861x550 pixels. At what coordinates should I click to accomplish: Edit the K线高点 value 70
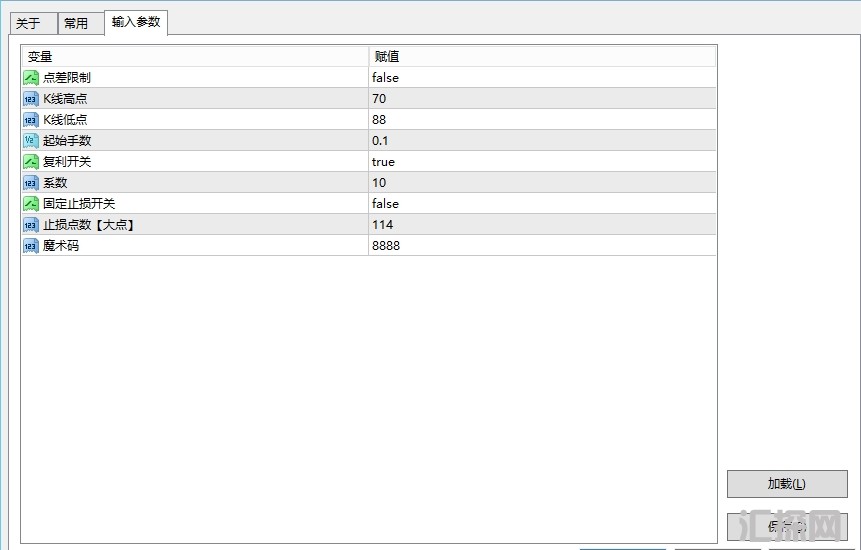pos(379,98)
